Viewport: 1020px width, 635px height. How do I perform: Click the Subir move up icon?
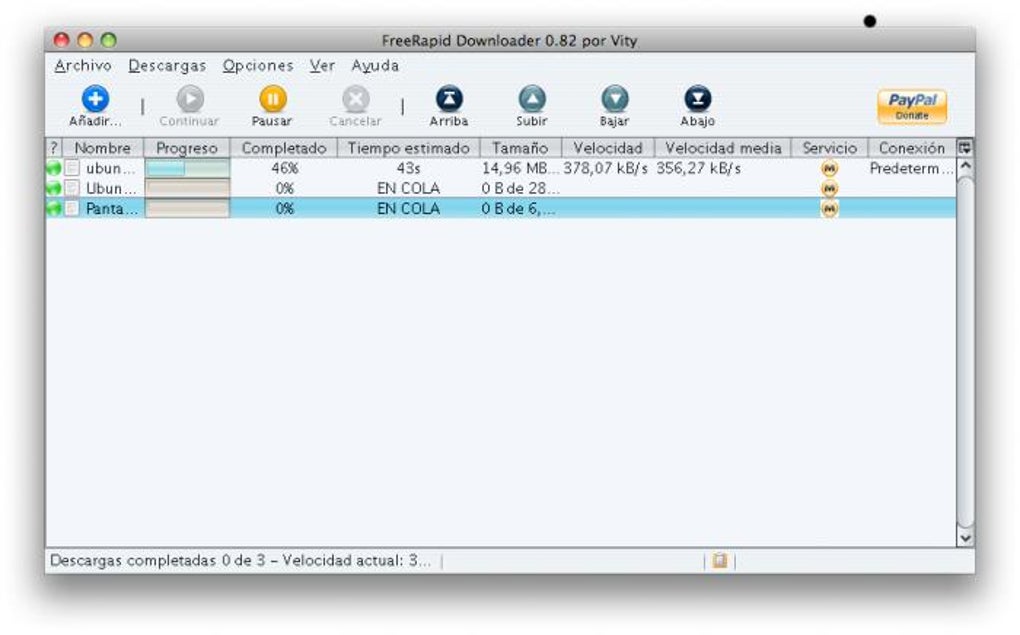(532, 99)
